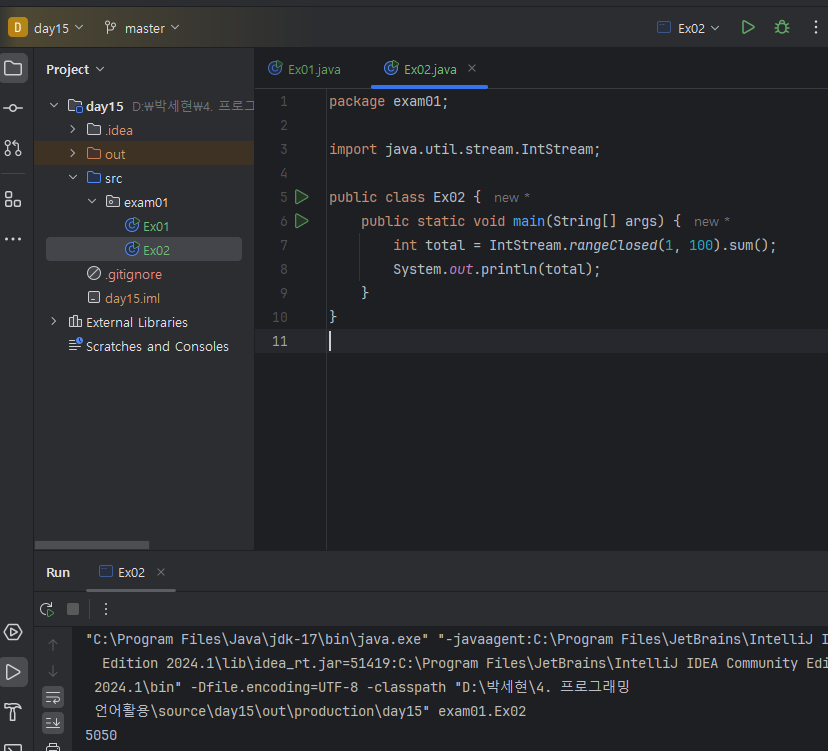828x751 pixels.
Task: Click the green Run button in top toolbar
Action: pos(748,28)
